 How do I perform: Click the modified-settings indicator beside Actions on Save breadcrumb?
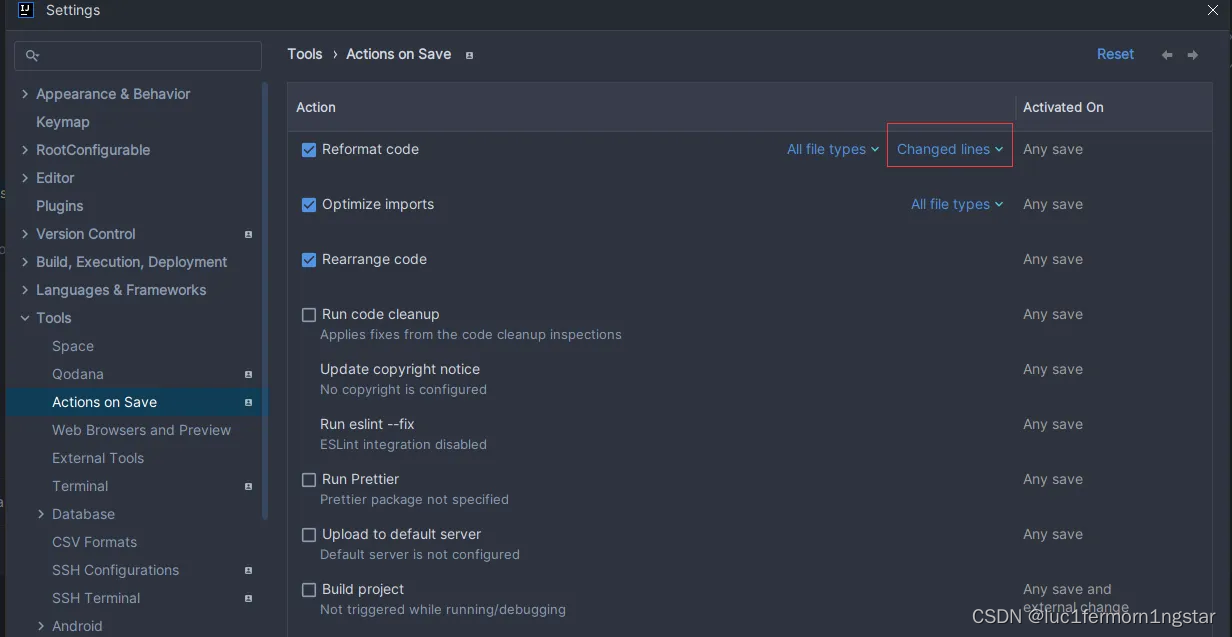469,55
